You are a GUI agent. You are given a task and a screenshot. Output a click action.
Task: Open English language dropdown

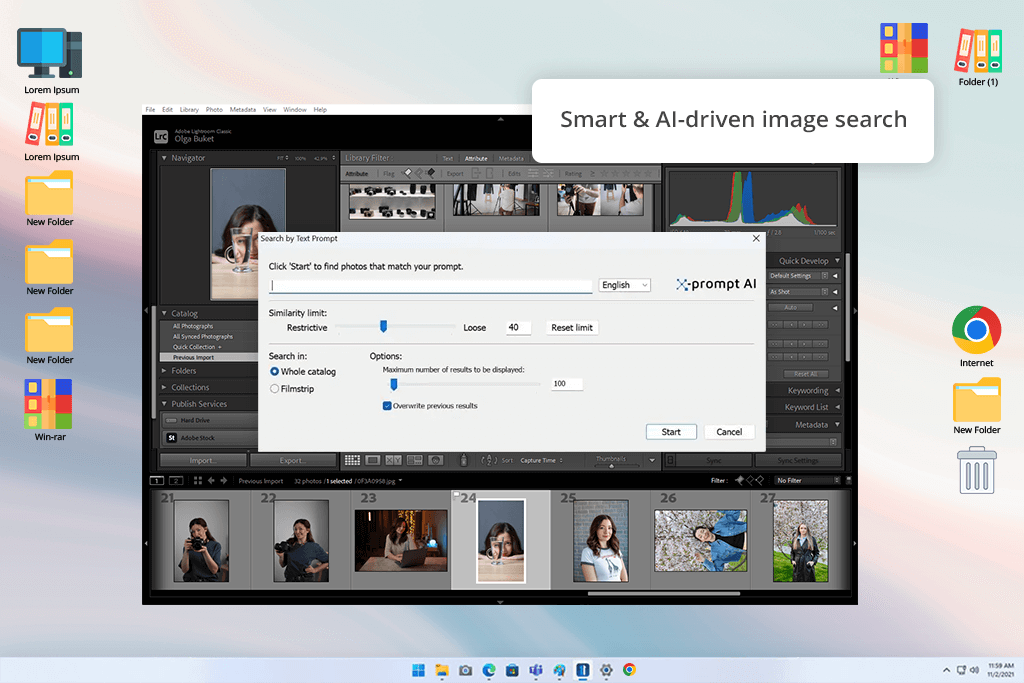click(624, 285)
